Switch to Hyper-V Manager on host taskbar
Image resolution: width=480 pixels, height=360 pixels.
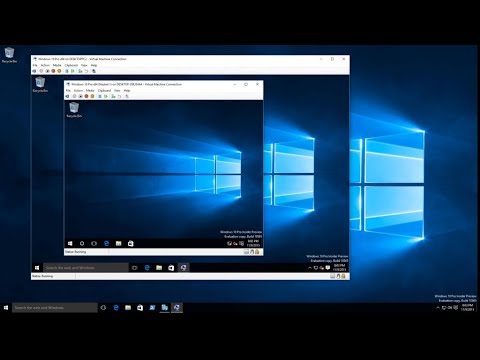click(165, 308)
